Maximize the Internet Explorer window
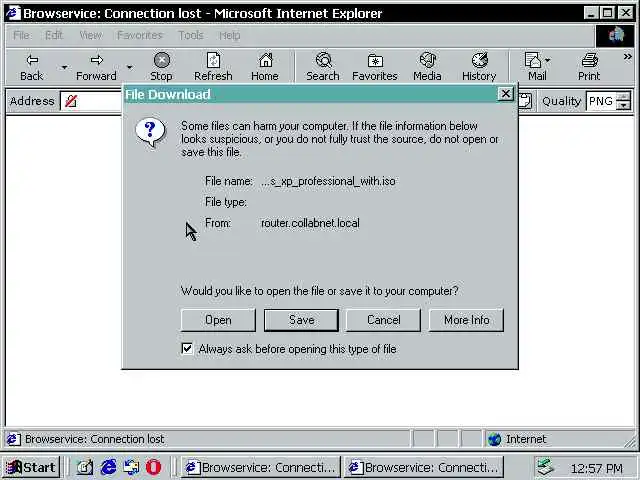The image size is (640, 480). click(x=608, y=13)
